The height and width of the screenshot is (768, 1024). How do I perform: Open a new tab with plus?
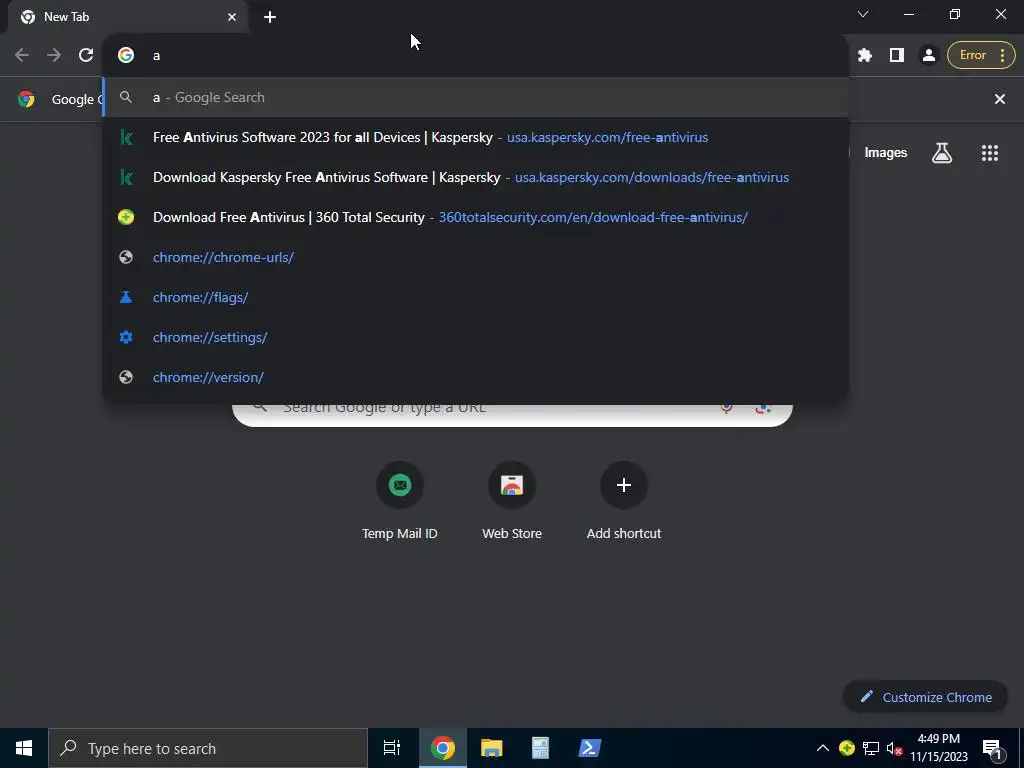tap(270, 17)
